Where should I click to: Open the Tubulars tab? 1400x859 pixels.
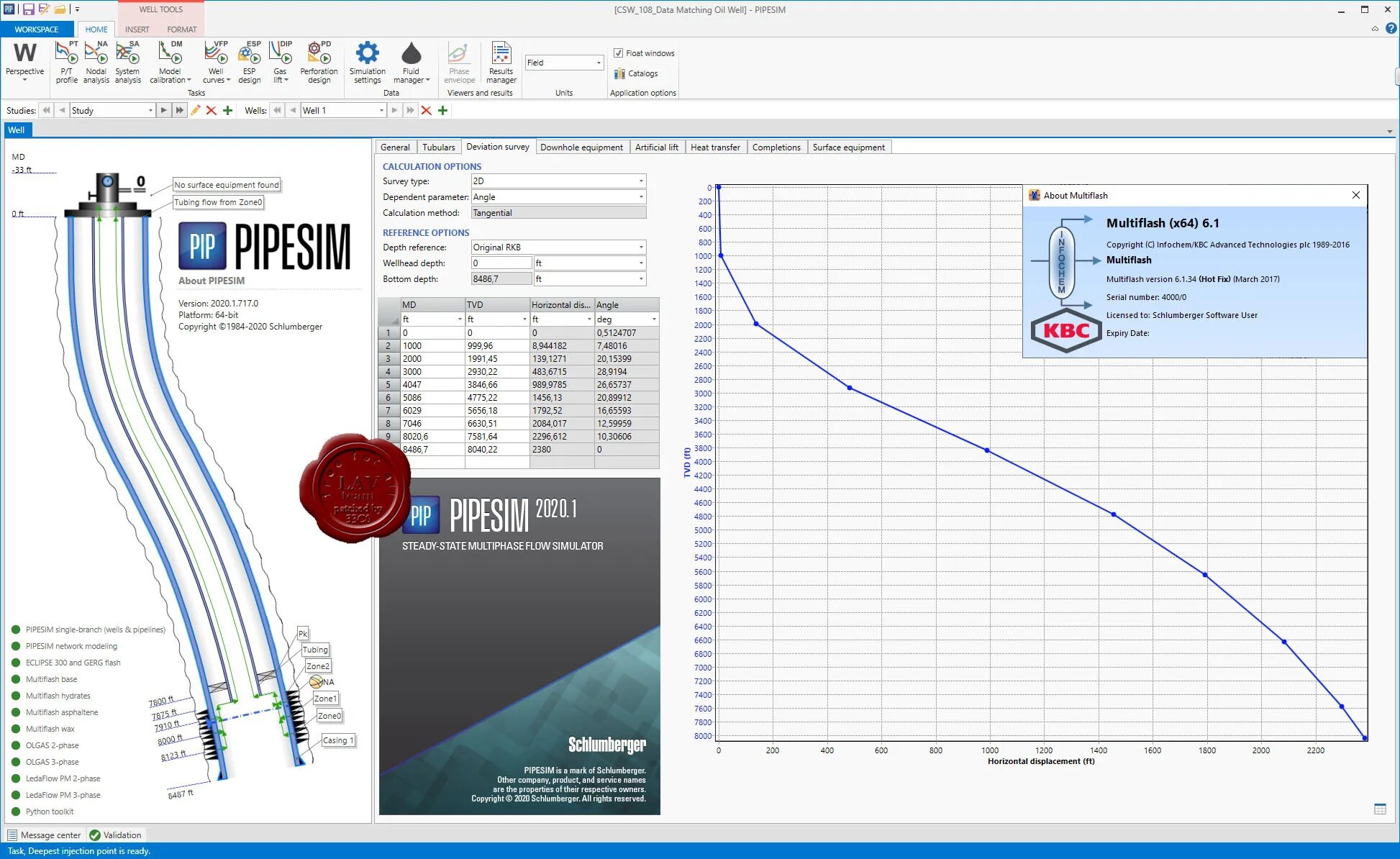tap(439, 147)
